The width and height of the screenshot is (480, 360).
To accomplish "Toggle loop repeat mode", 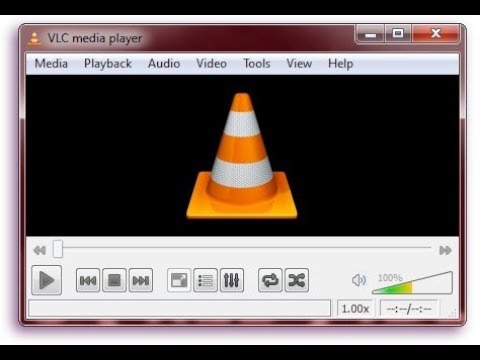I will point(270,280).
